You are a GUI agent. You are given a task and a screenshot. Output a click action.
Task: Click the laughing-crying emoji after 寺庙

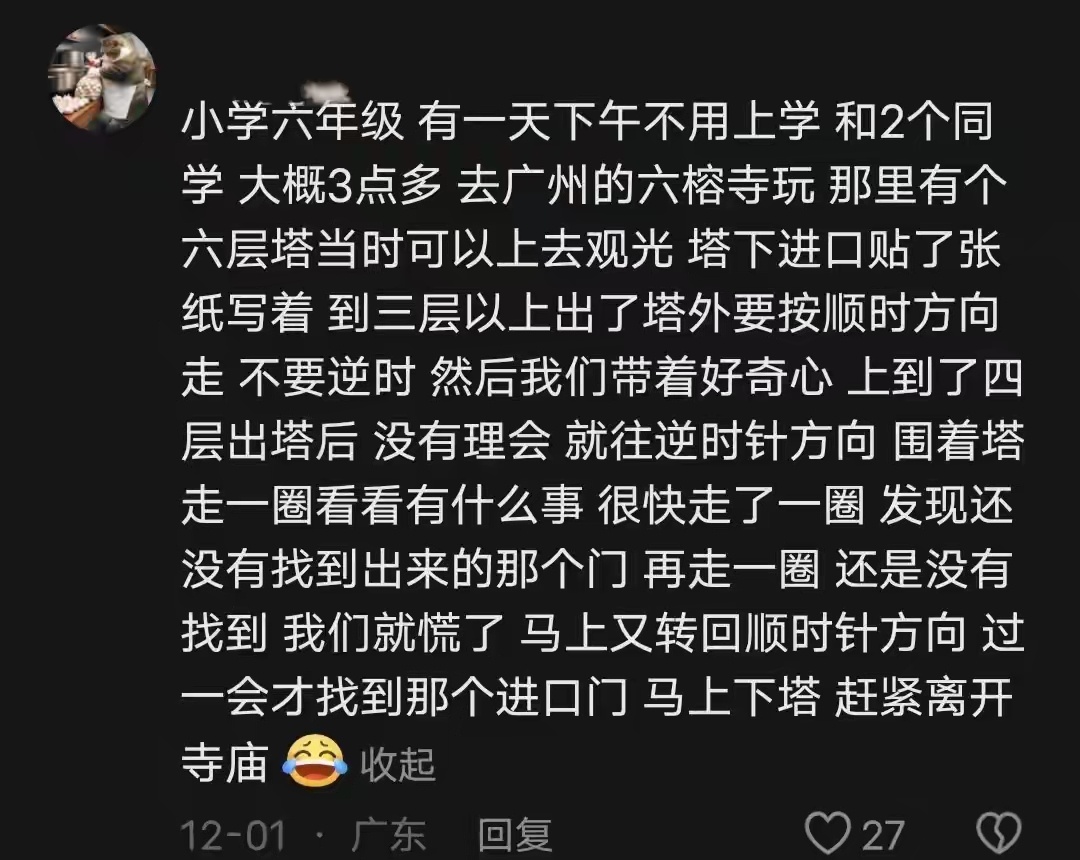[314, 762]
